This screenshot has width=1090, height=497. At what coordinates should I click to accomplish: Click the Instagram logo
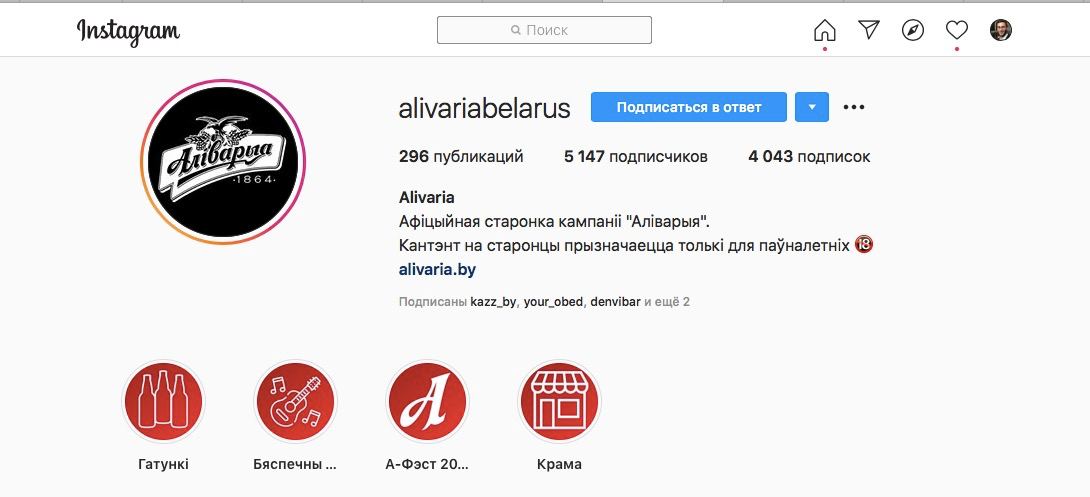coord(128,31)
